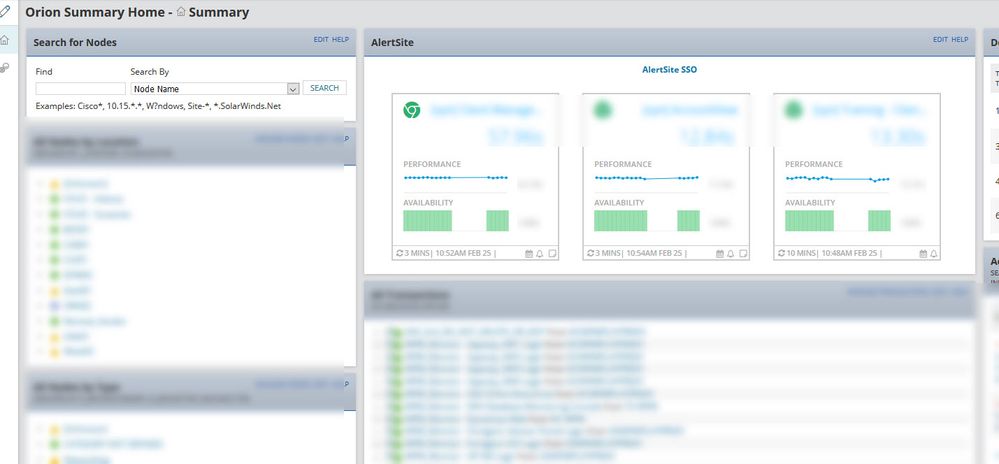999x464 pixels.
Task: Click the performance graph on first monitor card
Action: point(456,178)
